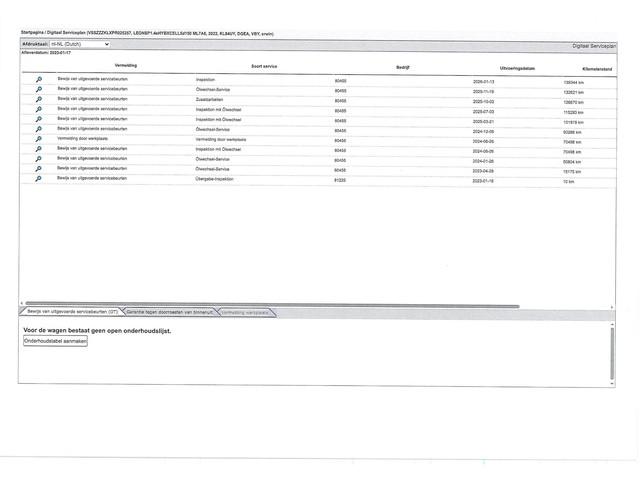The height and width of the screenshot is (480, 640).
Task: Click the Digitaal Serviceplan breadcrumb text
Action: tap(66, 32)
